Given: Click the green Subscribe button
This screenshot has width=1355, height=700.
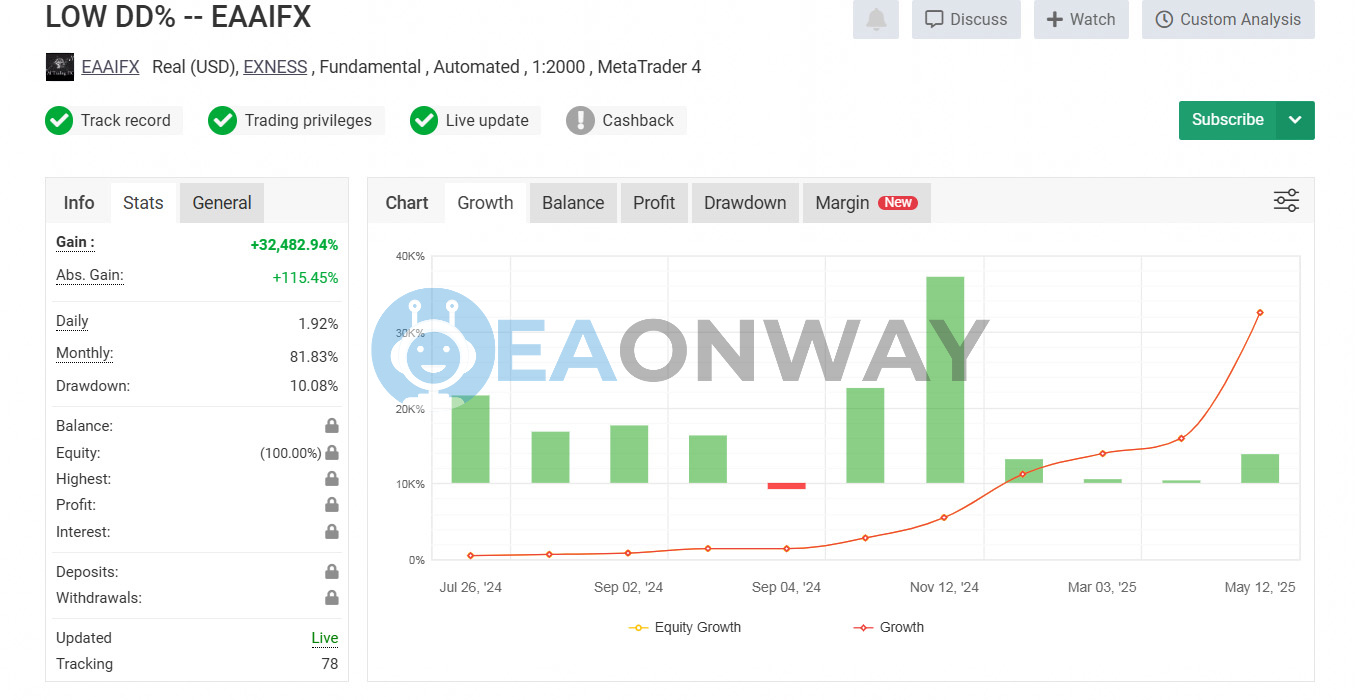Looking at the screenshot, I should pos(1228,120).
